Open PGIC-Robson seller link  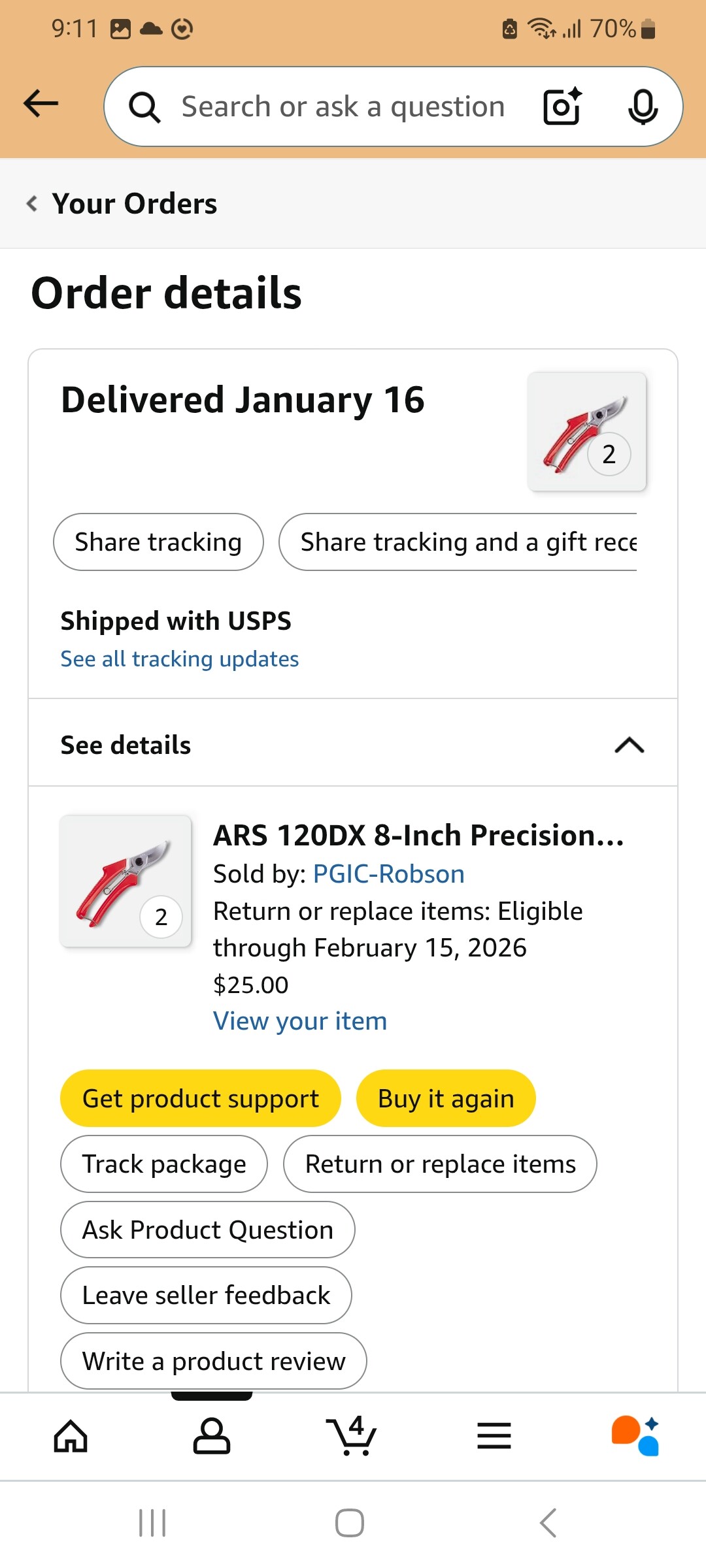[389, 874]
